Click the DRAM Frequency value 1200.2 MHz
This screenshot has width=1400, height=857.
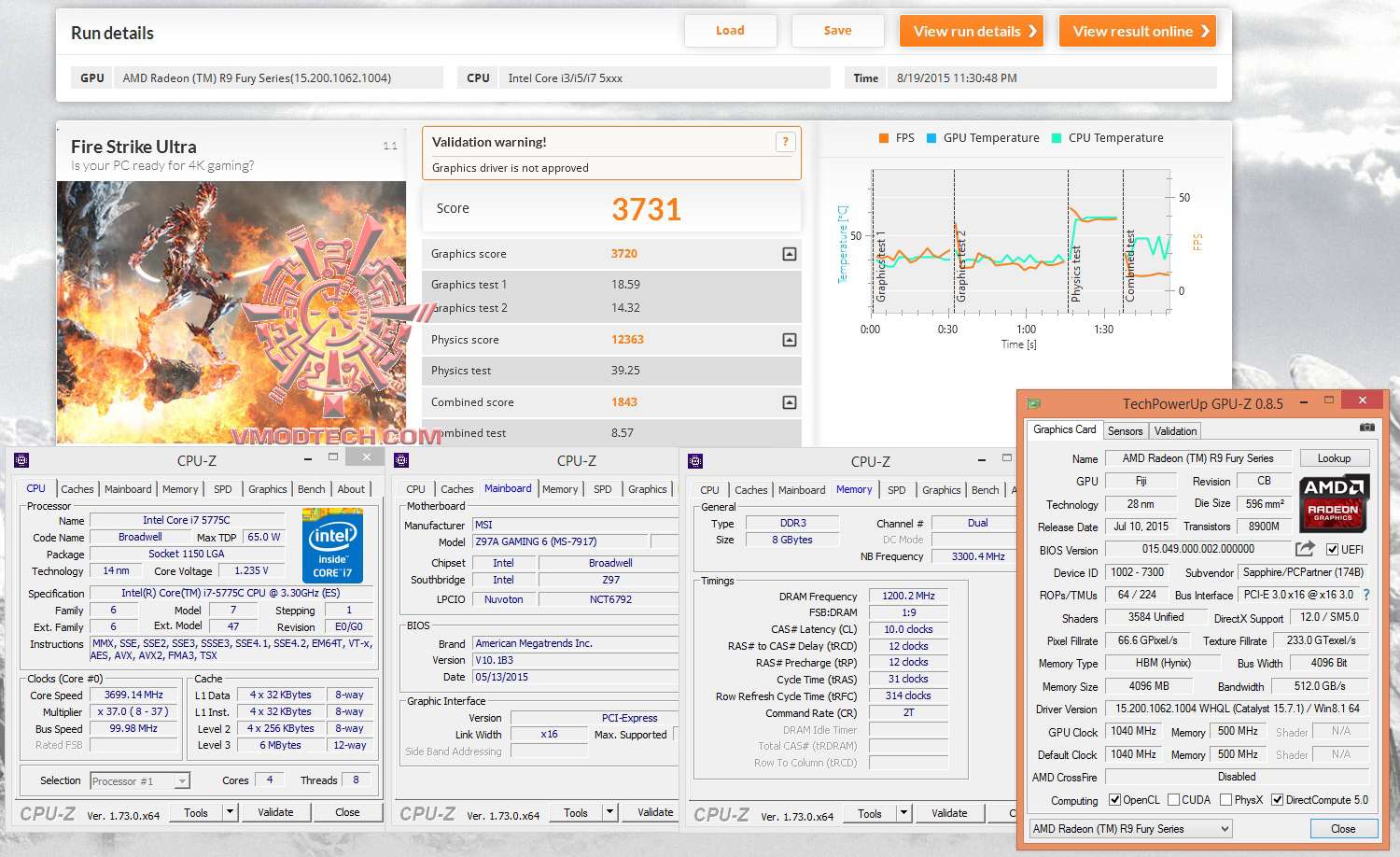tap(908, 596)
